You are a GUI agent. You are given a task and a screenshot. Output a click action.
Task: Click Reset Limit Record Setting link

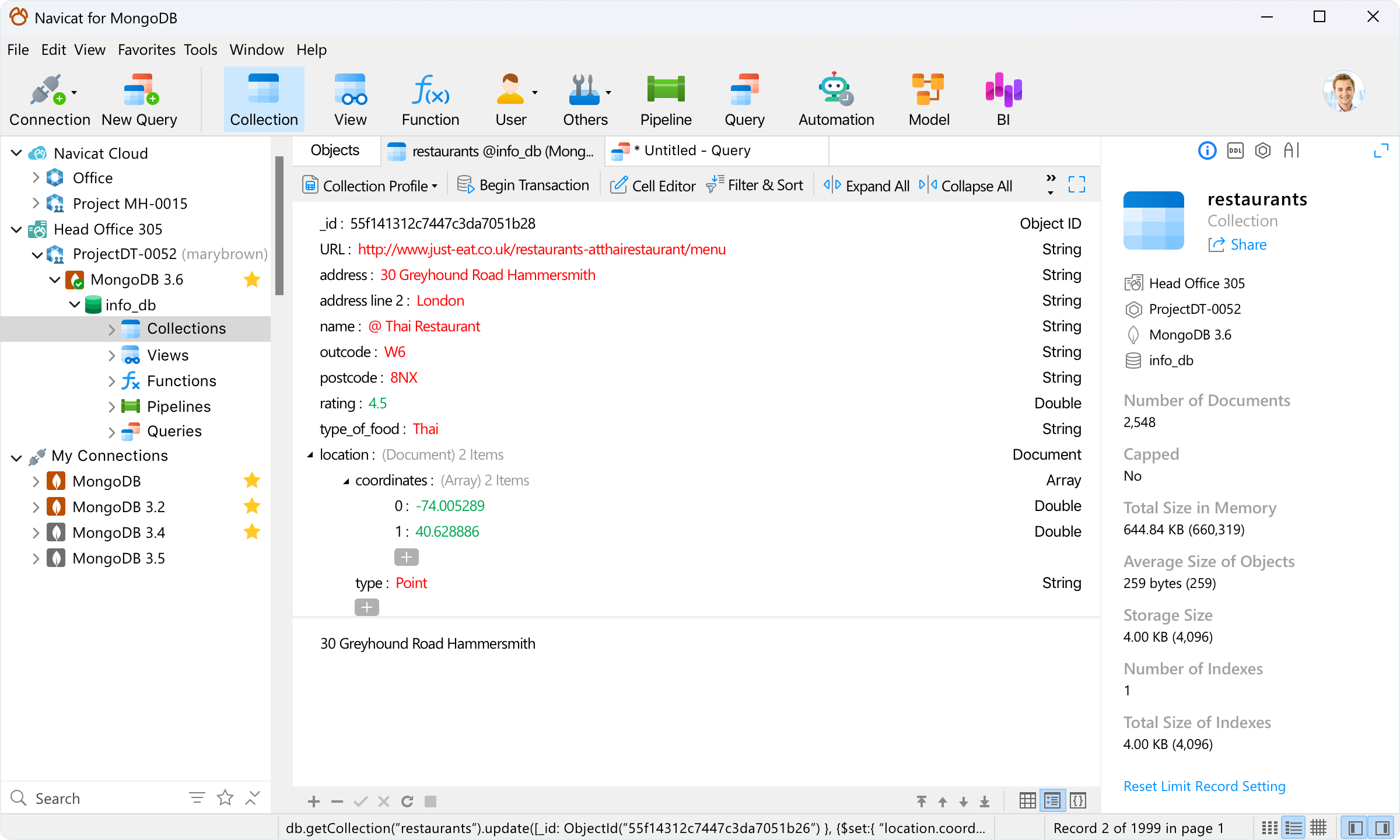1204,786
